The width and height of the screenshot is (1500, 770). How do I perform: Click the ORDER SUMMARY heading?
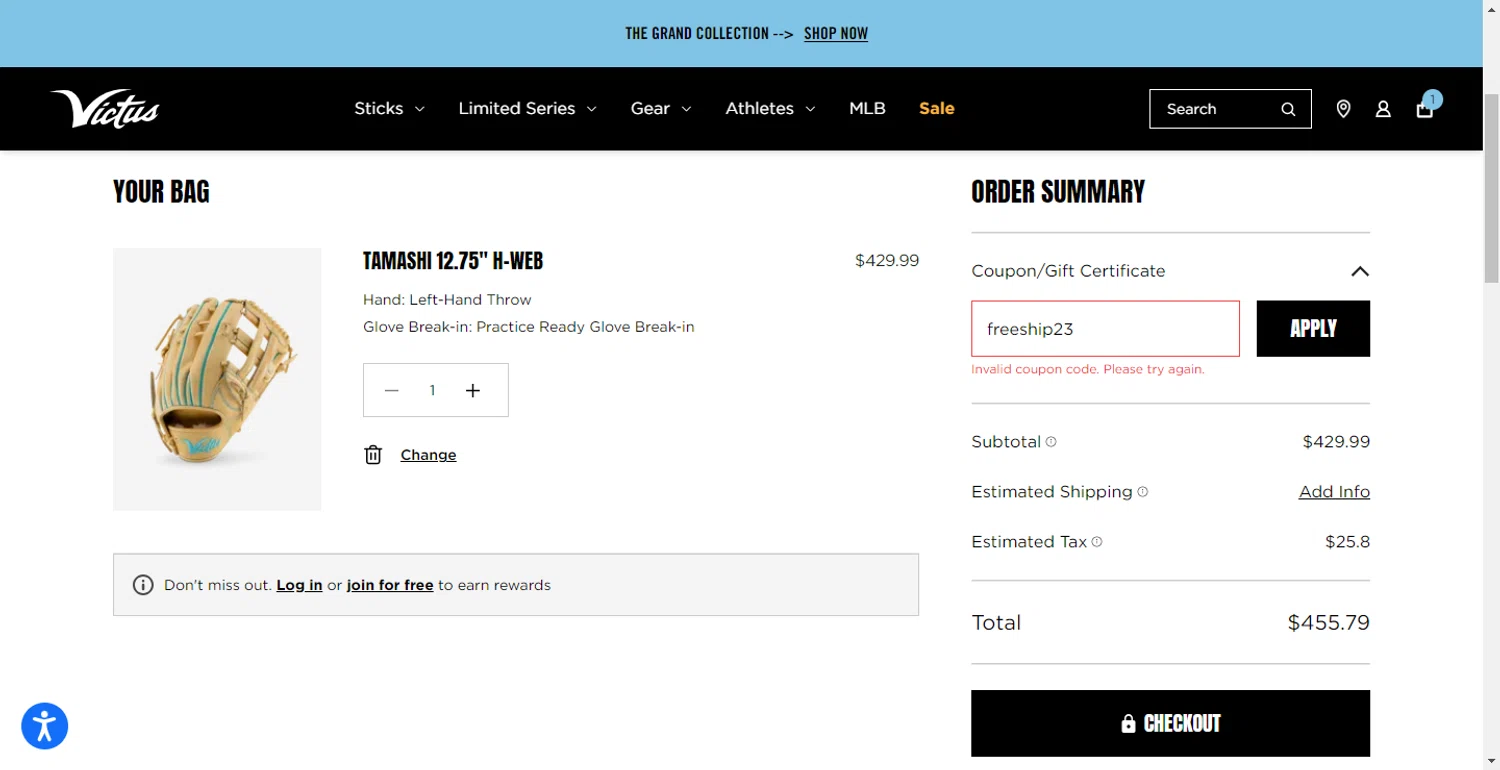tap(1058, 192)
